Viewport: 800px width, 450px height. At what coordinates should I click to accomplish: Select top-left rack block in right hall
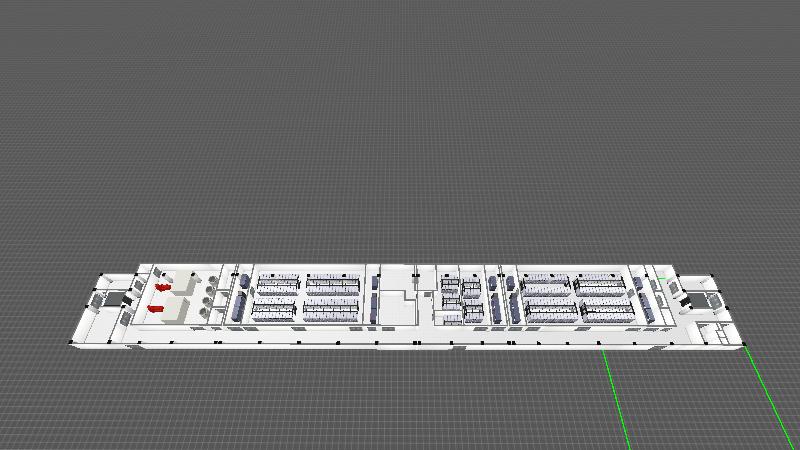(x=543, y=285)
